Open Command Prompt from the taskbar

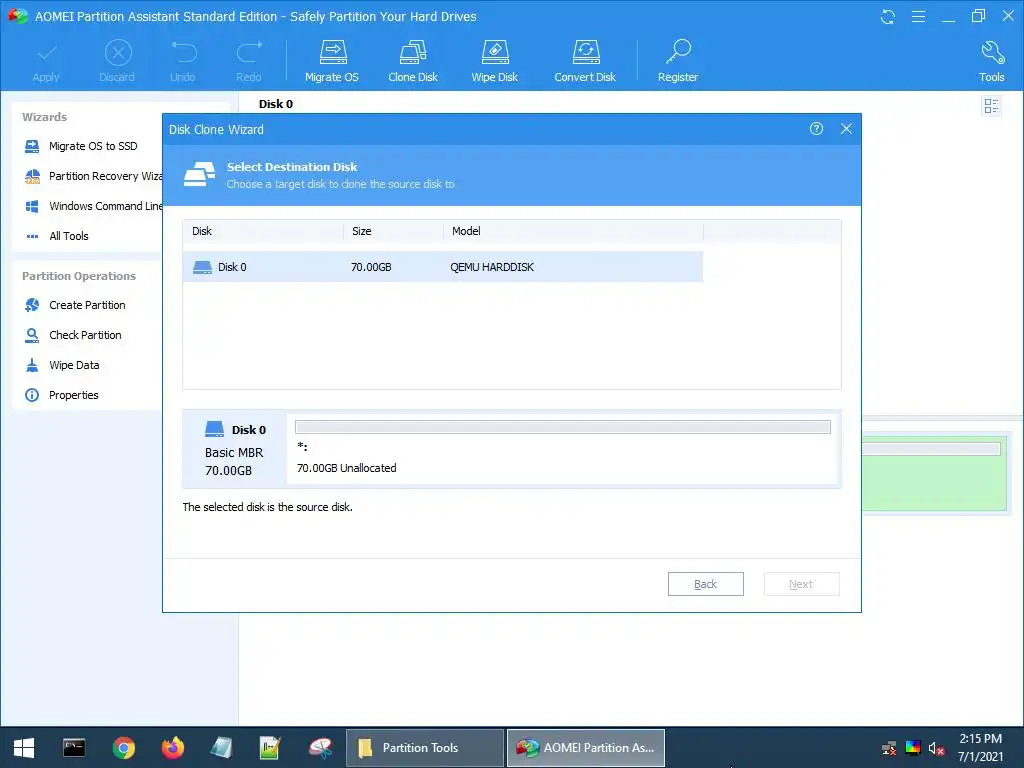74,748
